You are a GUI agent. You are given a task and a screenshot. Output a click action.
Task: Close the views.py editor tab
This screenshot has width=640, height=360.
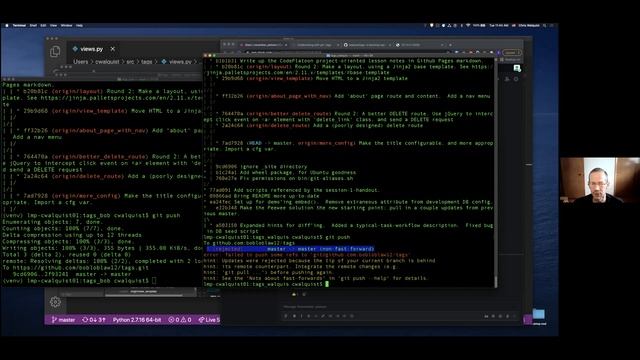[113, 49]
